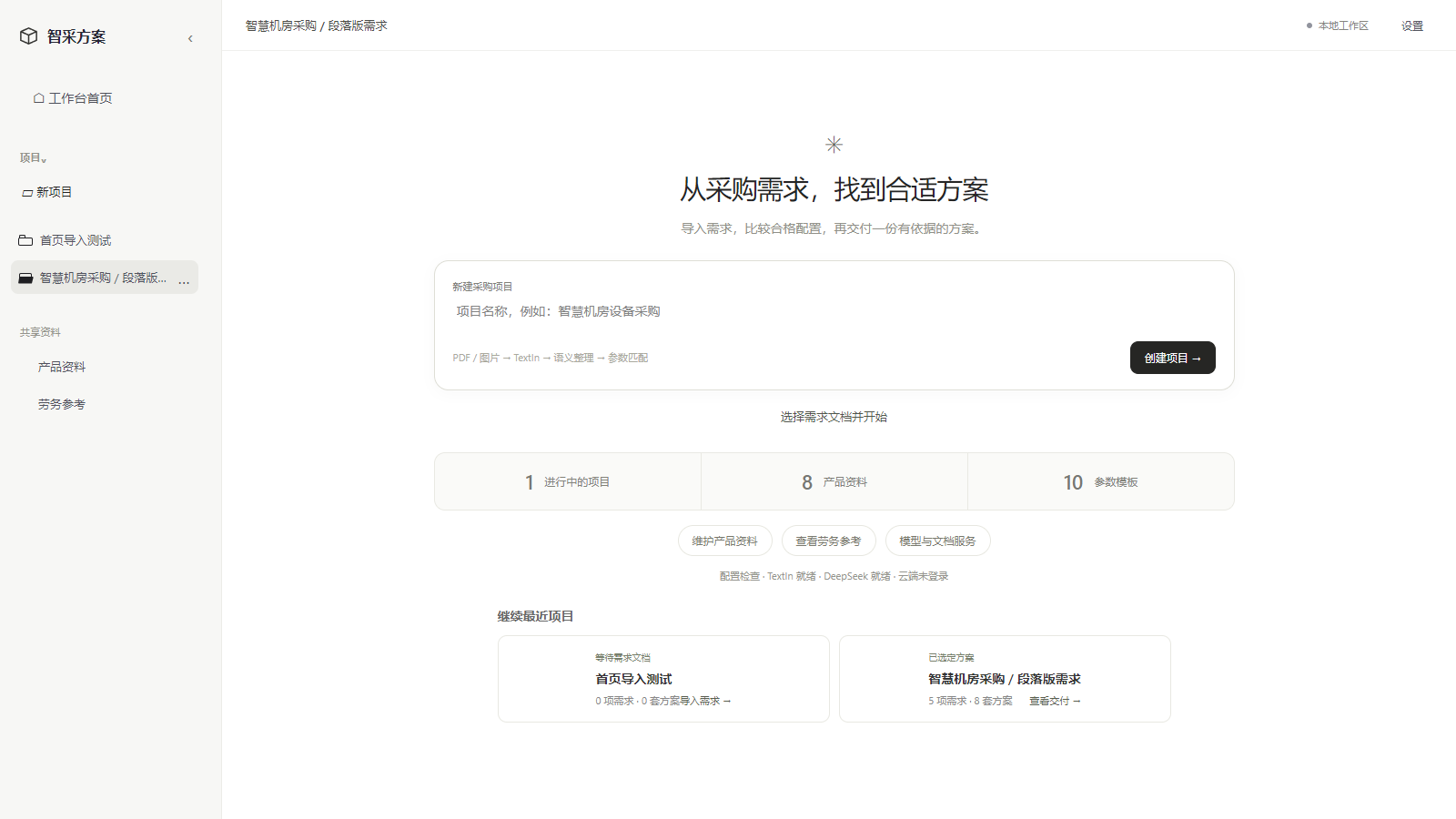Click the home icon beside 工作台首页
The height and width of the screenshot is (819, 1456).
point(39,98)
